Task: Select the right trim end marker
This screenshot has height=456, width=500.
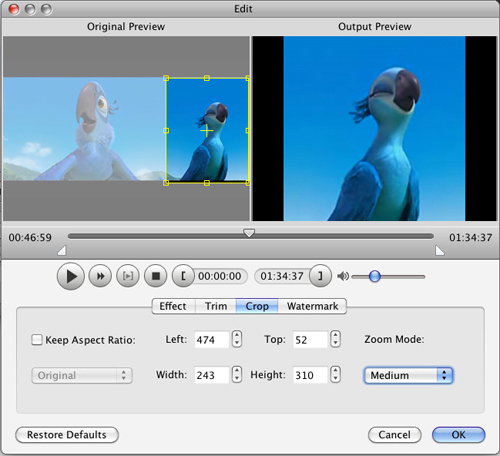Action: tap(440, 251)
